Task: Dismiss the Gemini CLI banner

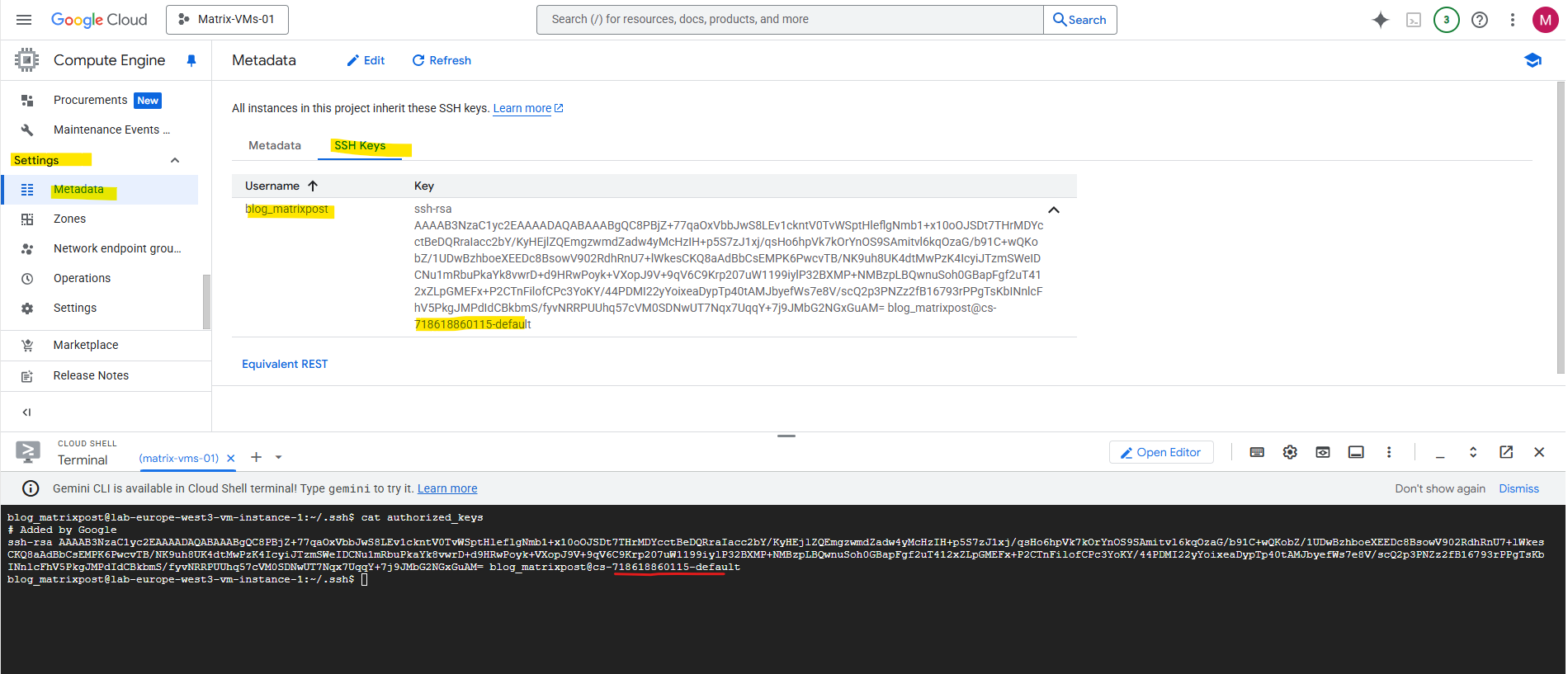Action: (1518, 488)
